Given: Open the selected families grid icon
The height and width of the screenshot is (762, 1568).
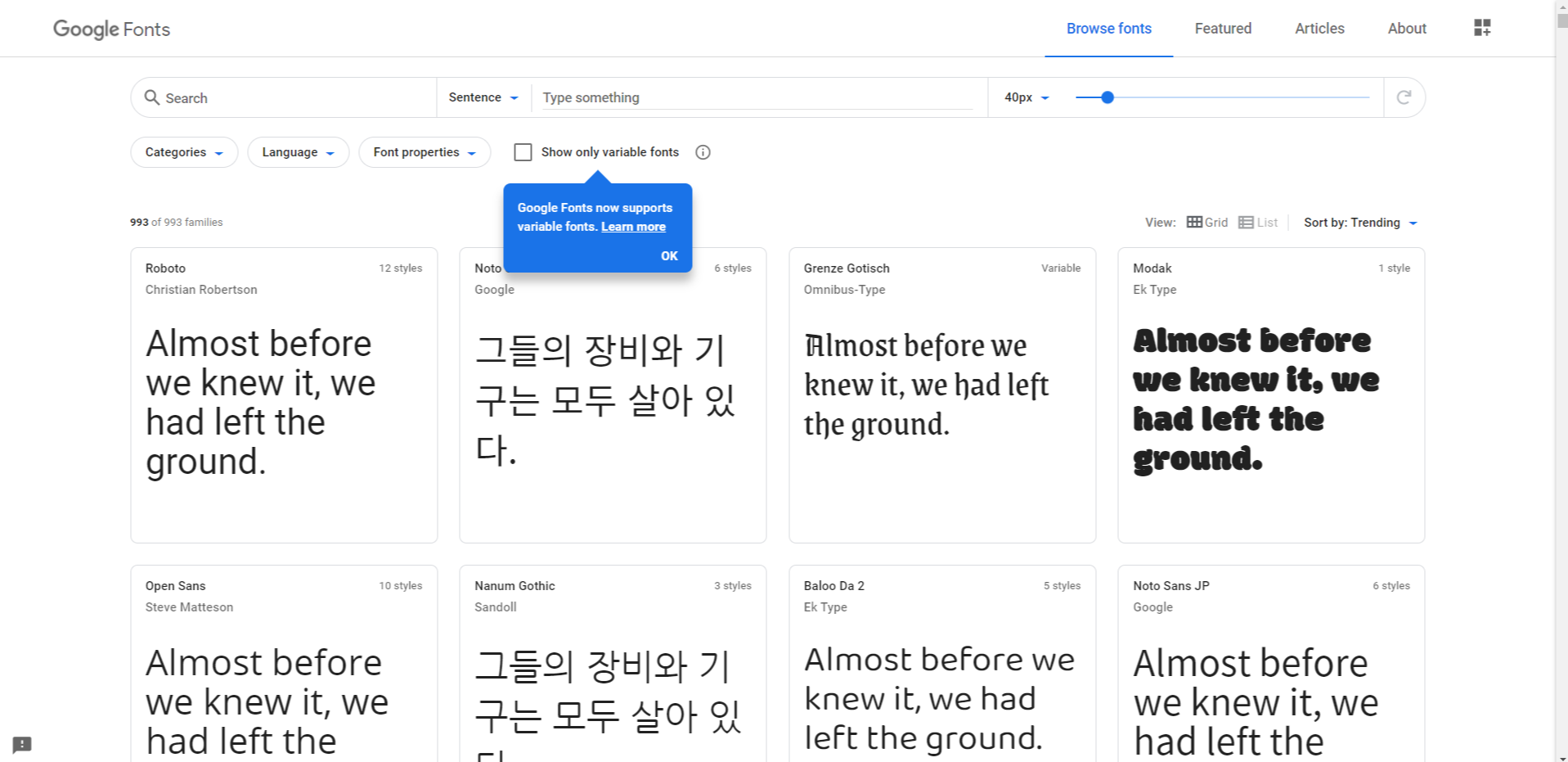Looking at the screenshot, I should pos(1482,28).
